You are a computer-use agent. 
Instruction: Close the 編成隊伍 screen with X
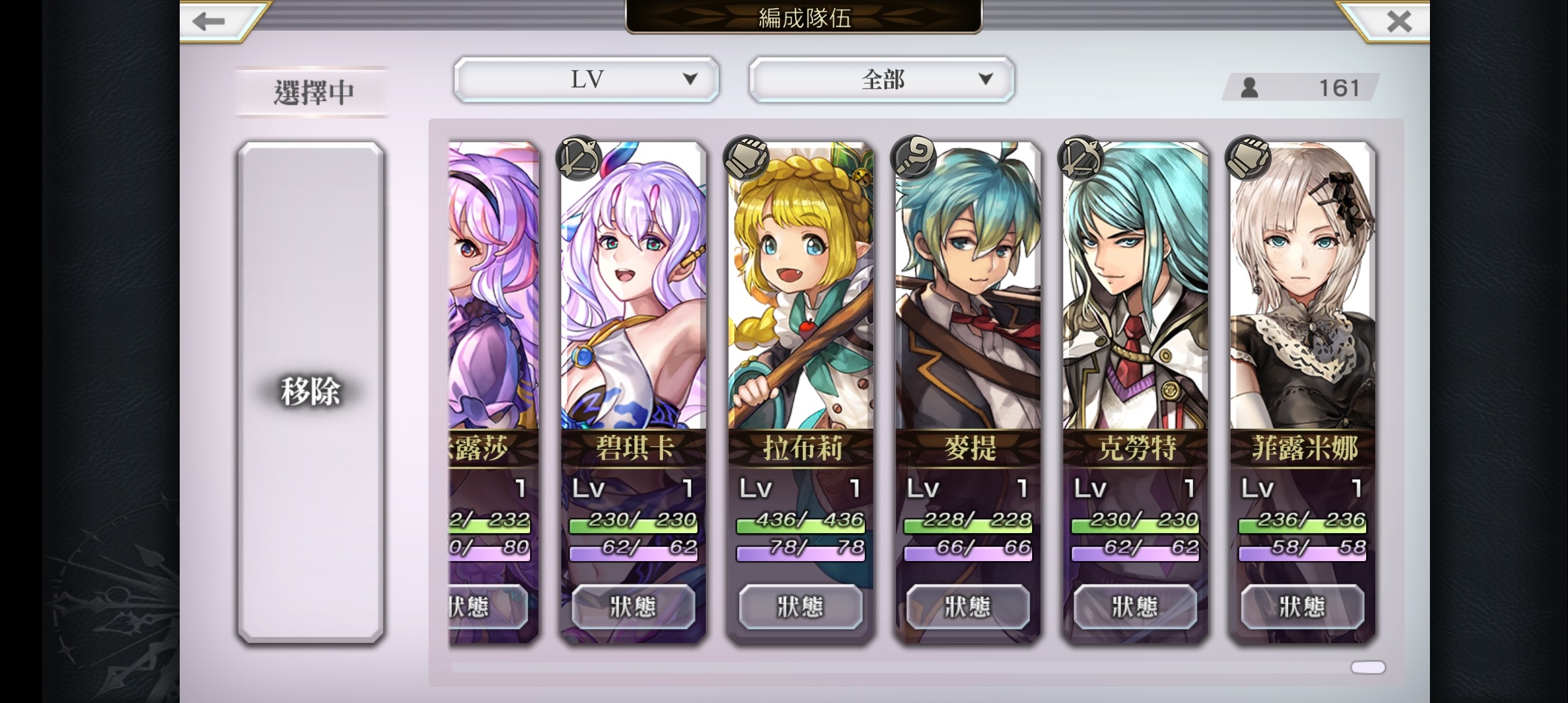[1399, 21]
